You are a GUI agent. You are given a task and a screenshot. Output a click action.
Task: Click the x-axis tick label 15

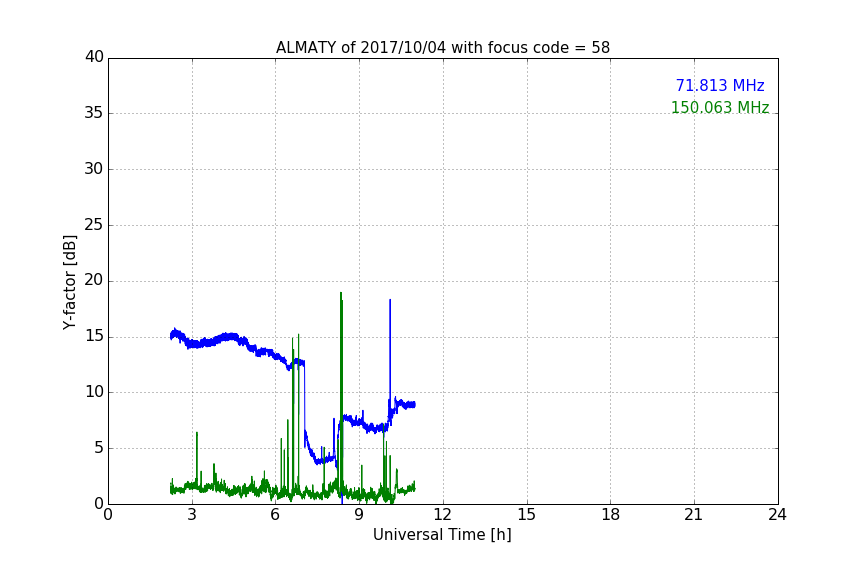(527, 515)
